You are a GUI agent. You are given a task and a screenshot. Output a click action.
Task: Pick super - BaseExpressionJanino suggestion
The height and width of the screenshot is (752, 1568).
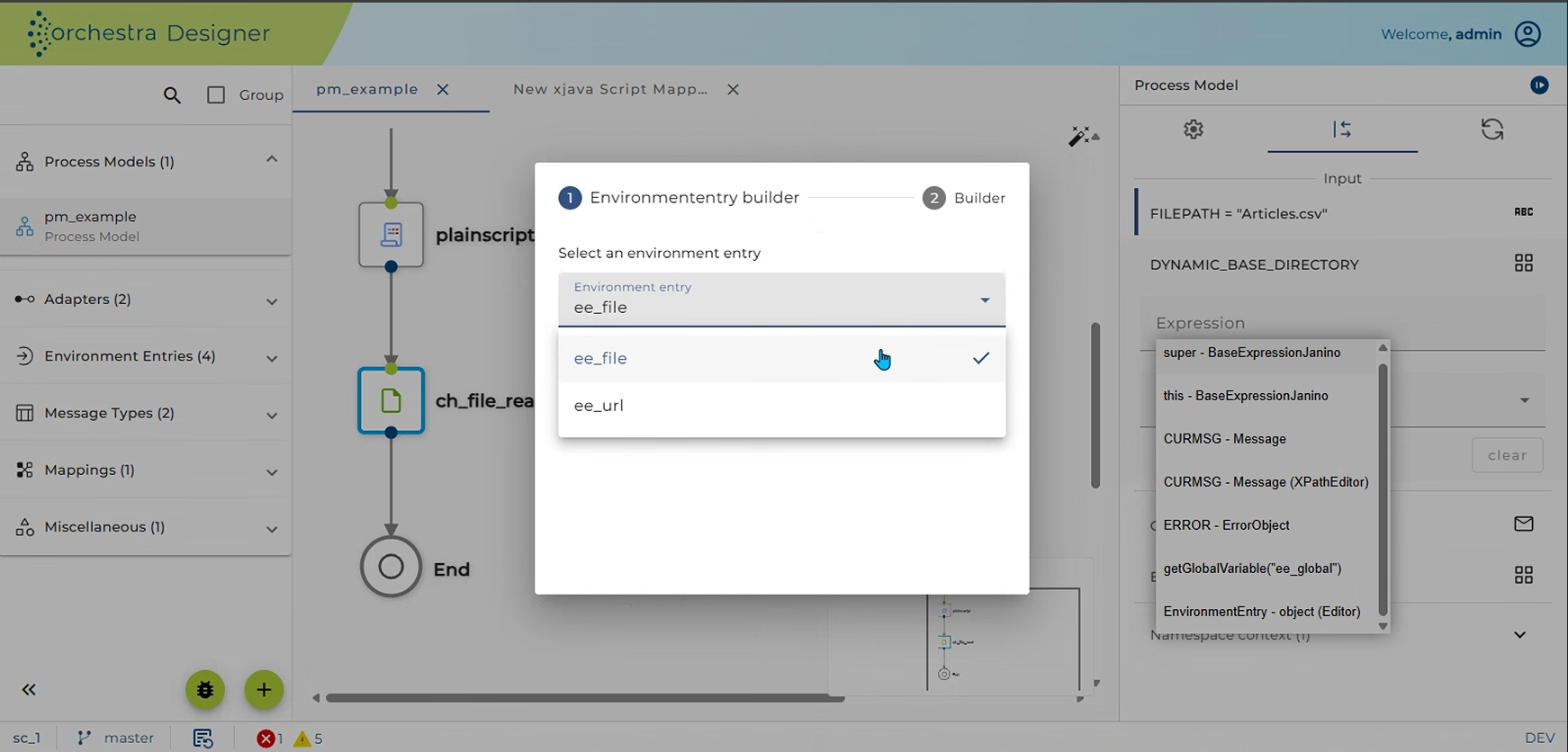pos(1266,353)
